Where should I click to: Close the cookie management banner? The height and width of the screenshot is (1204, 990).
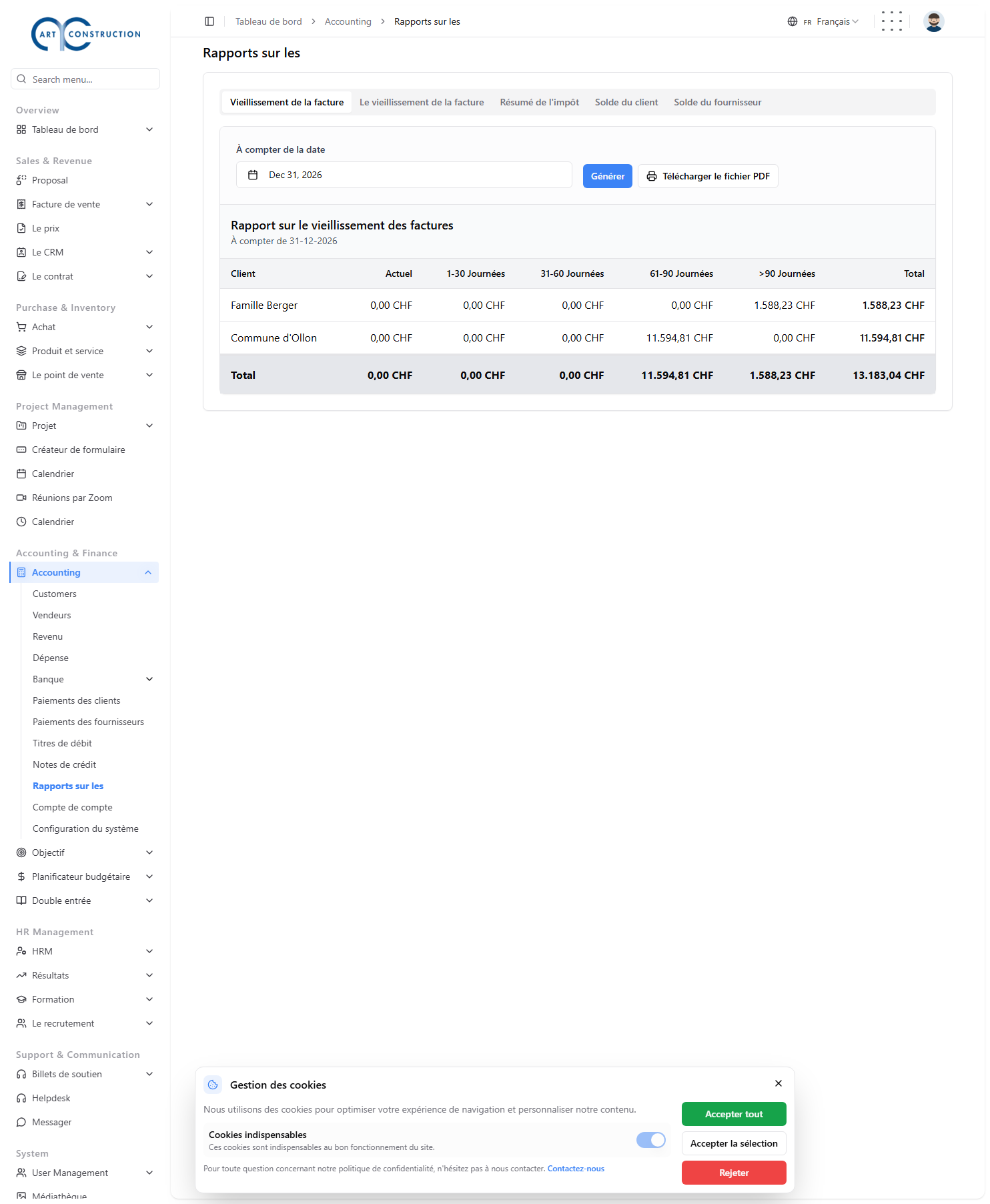coord(779,1083)
